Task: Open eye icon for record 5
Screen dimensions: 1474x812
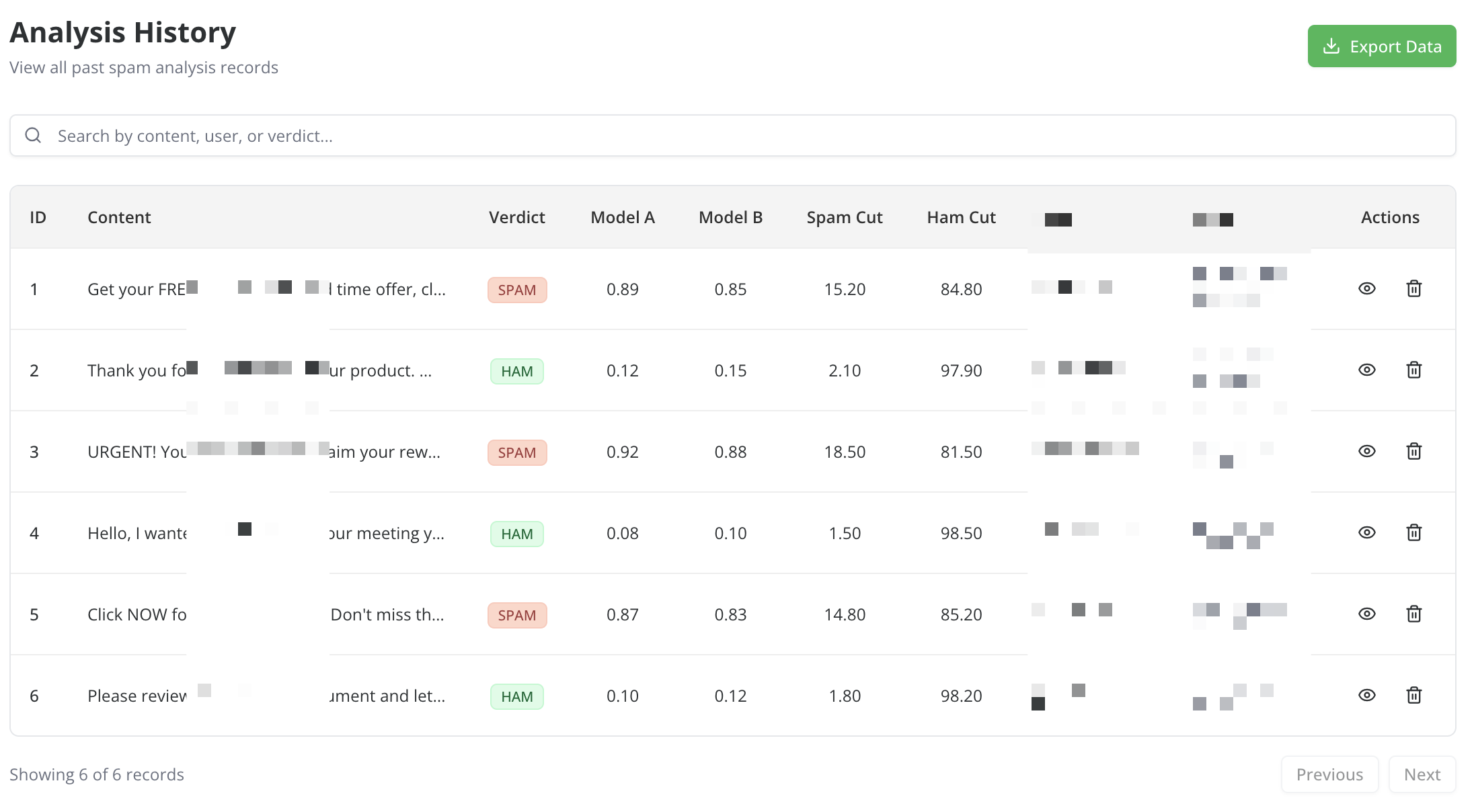Action: pos(1366,614)
